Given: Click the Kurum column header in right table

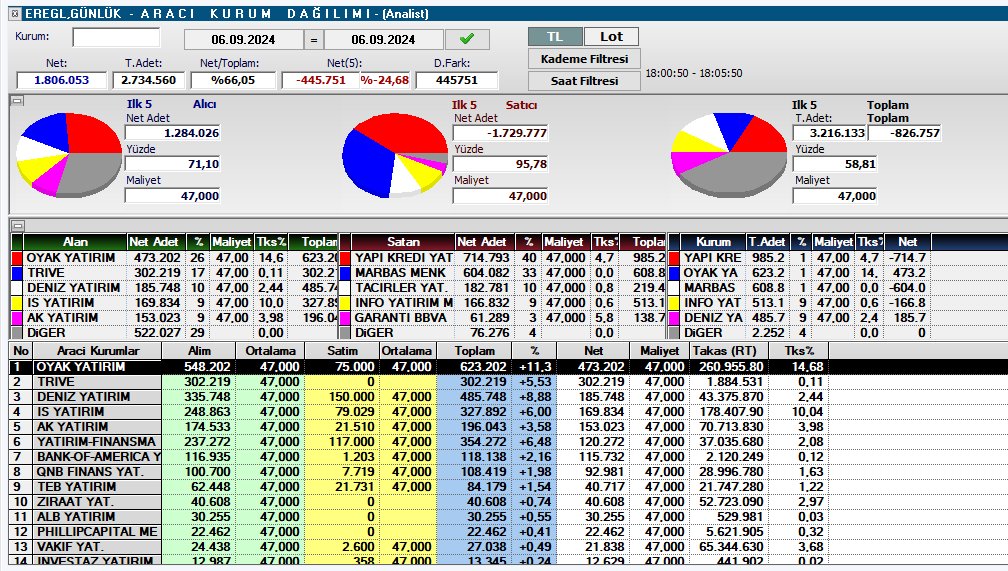Looking at the screenshot, I should click(x=713, y=242).
